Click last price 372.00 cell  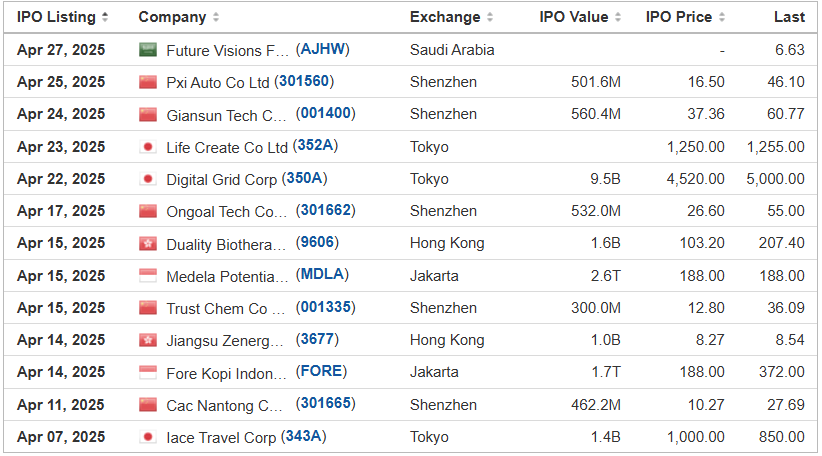[x=781, y=372]
